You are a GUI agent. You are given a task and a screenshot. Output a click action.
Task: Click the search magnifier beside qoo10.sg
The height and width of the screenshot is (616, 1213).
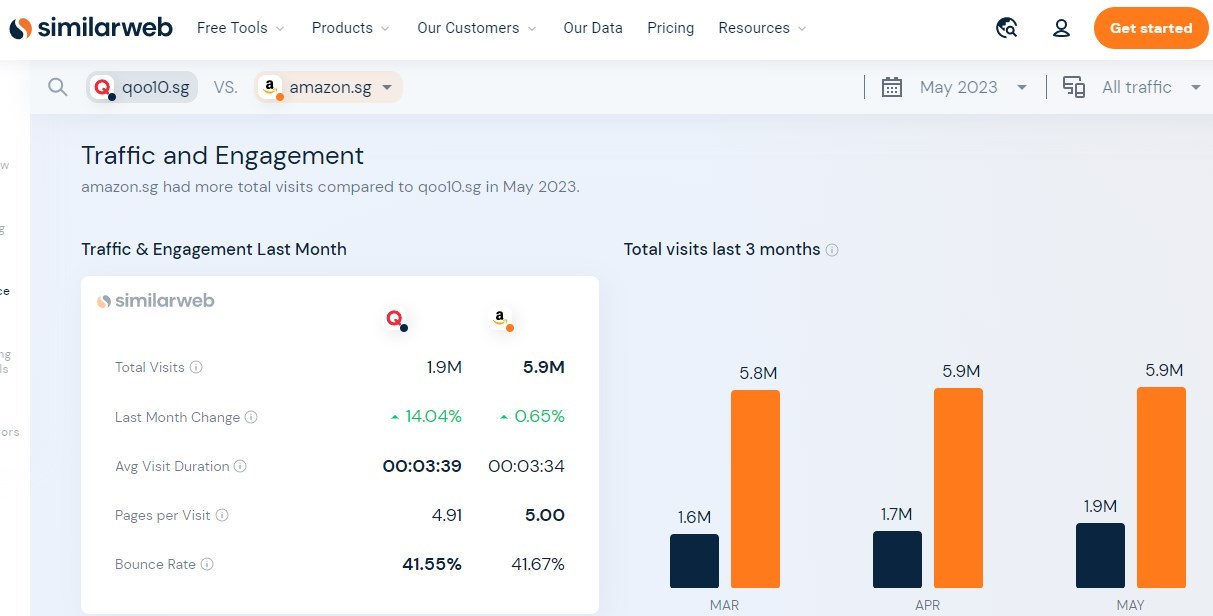coord(57,87)
